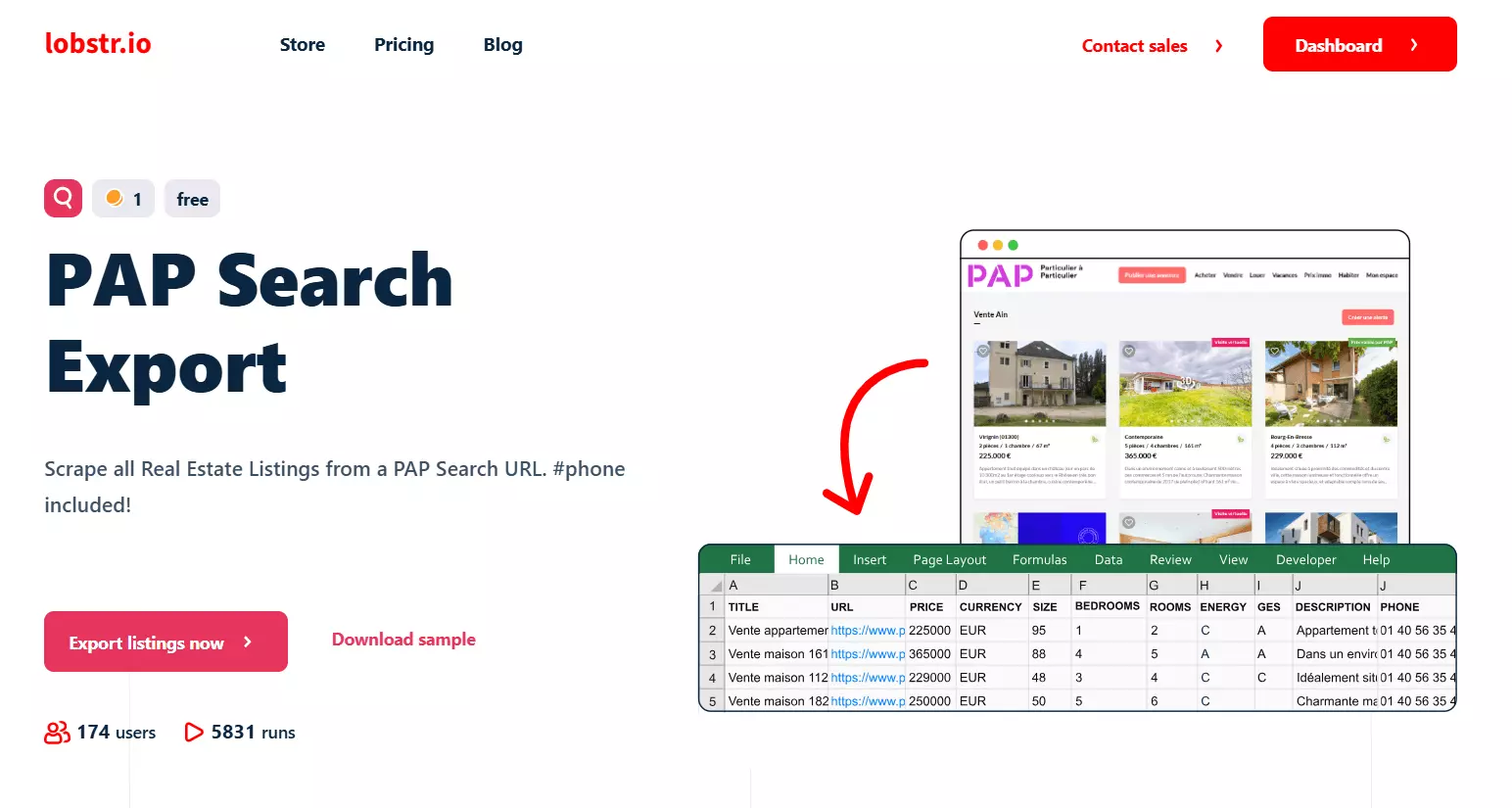Select the free badge
The height and width of the screenshot is (808, 1512).
pos(192,199)
